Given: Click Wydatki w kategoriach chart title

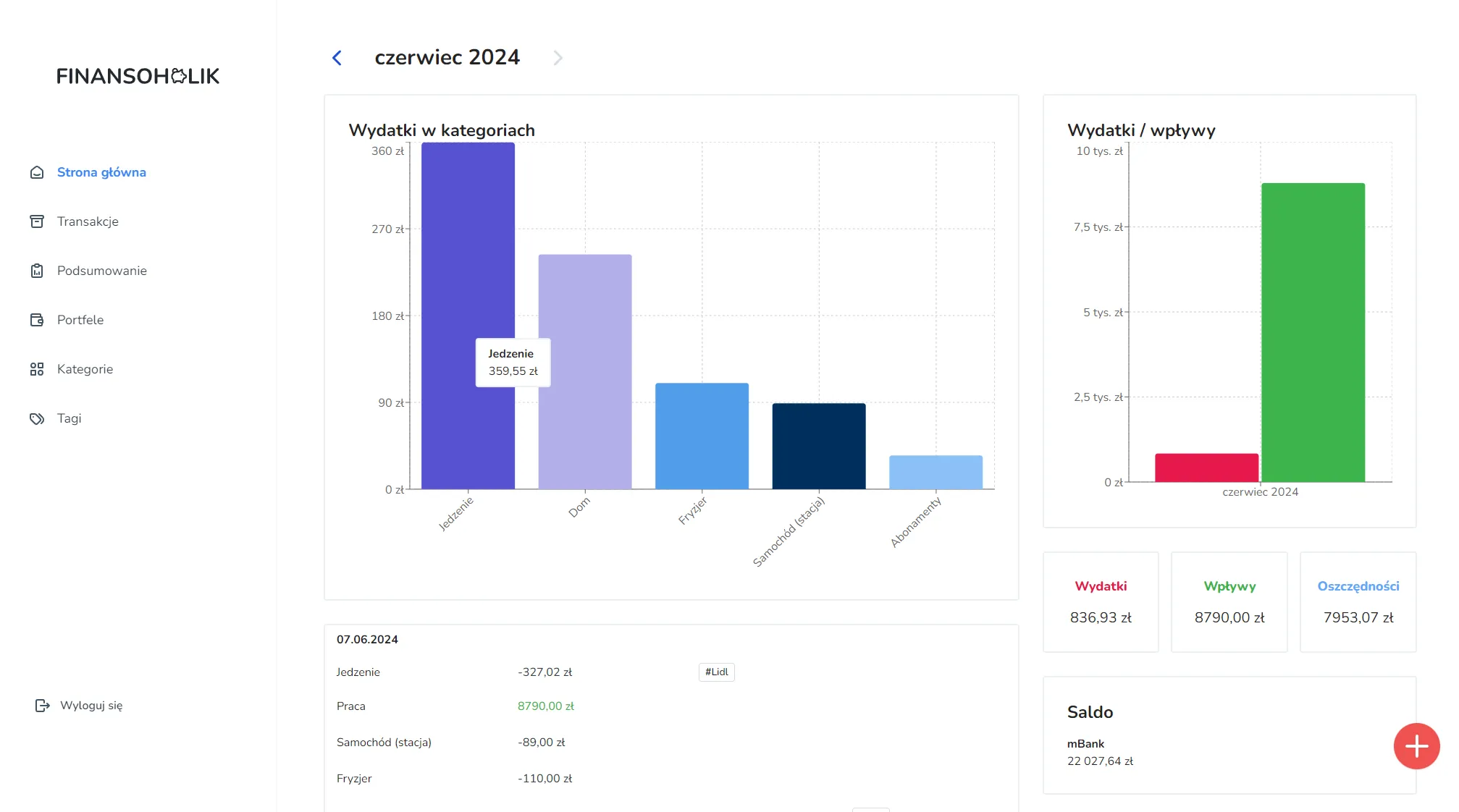Looking at the screenshot, I should pyautogui.click(x=442, y=130).
